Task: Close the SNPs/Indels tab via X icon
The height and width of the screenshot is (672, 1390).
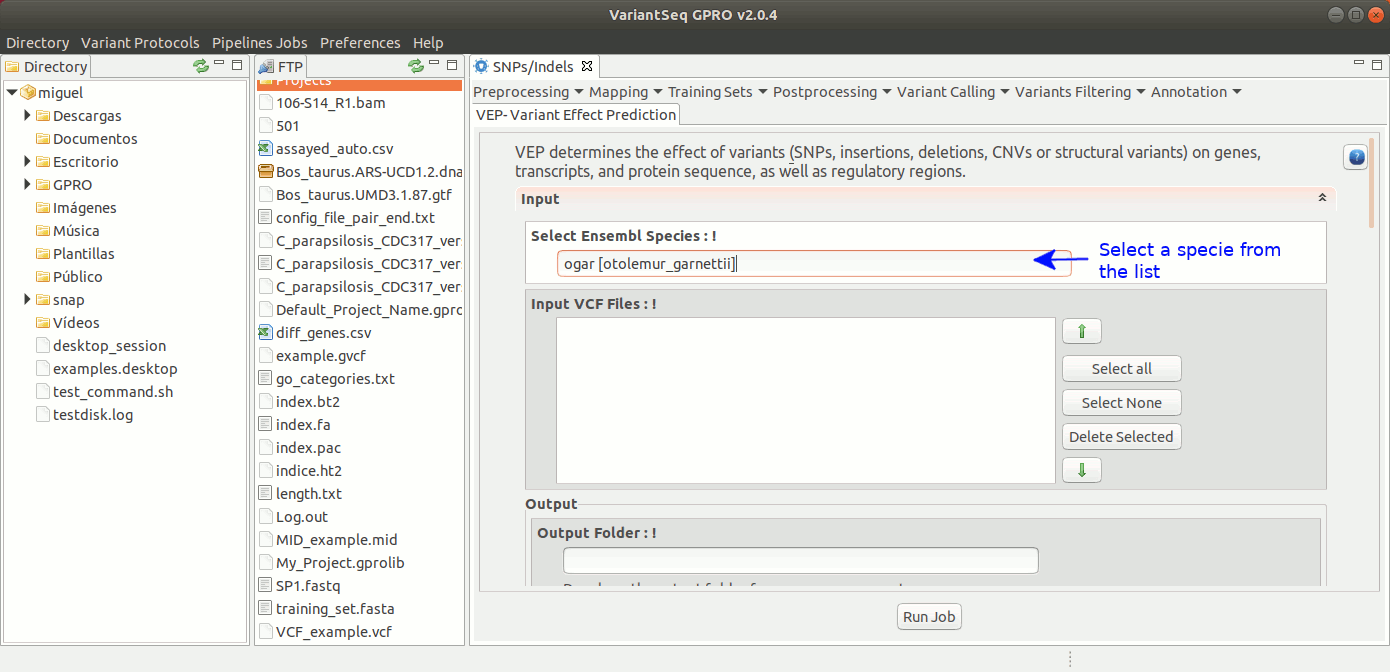Action: tap(587, 67)
